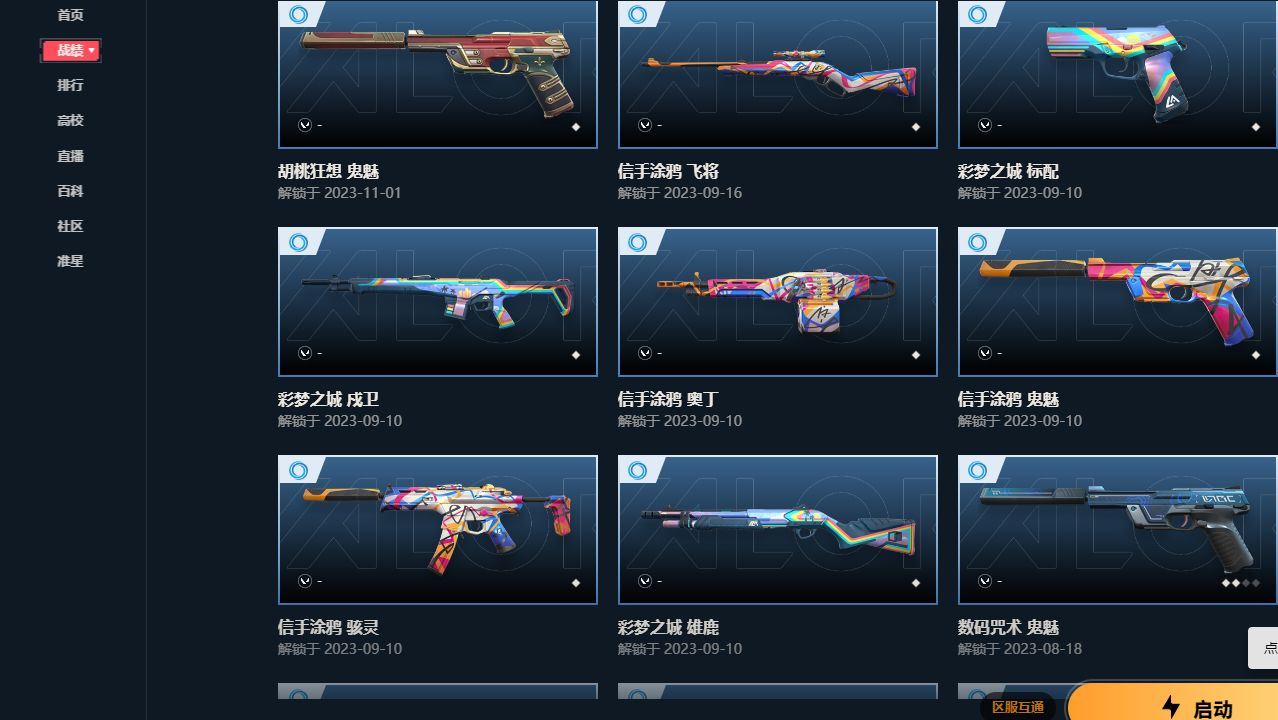
Task: Click the circle badge on 胡桃狂想 鬼魅 card
Action: 298,14
